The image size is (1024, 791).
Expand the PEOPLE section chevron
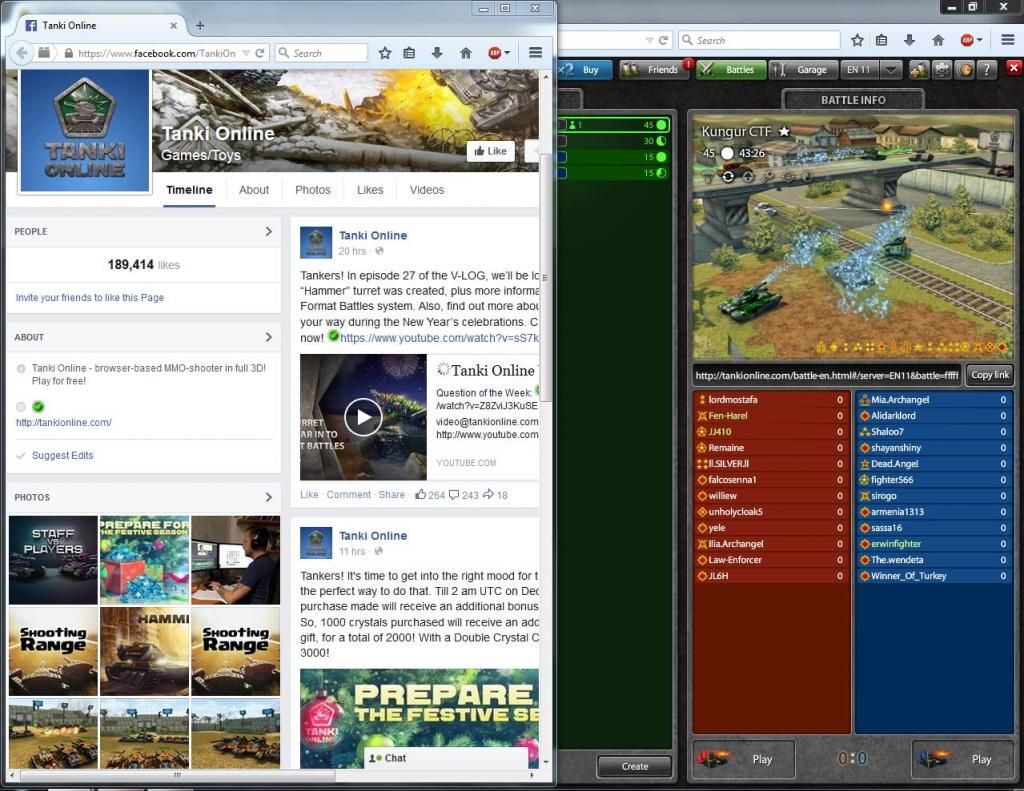click(268, 232)
